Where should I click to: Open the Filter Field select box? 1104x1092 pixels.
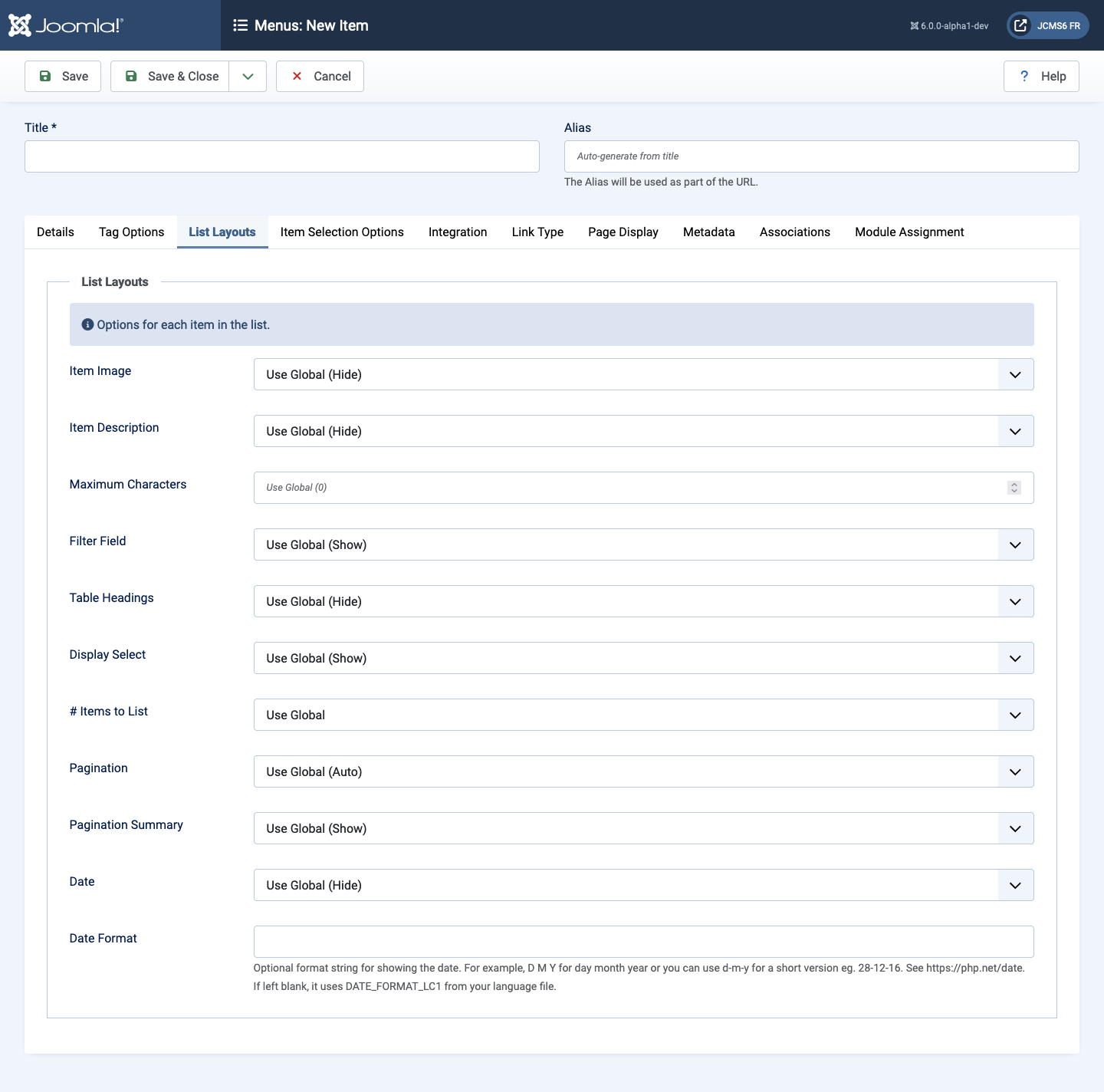click(643, 544)
